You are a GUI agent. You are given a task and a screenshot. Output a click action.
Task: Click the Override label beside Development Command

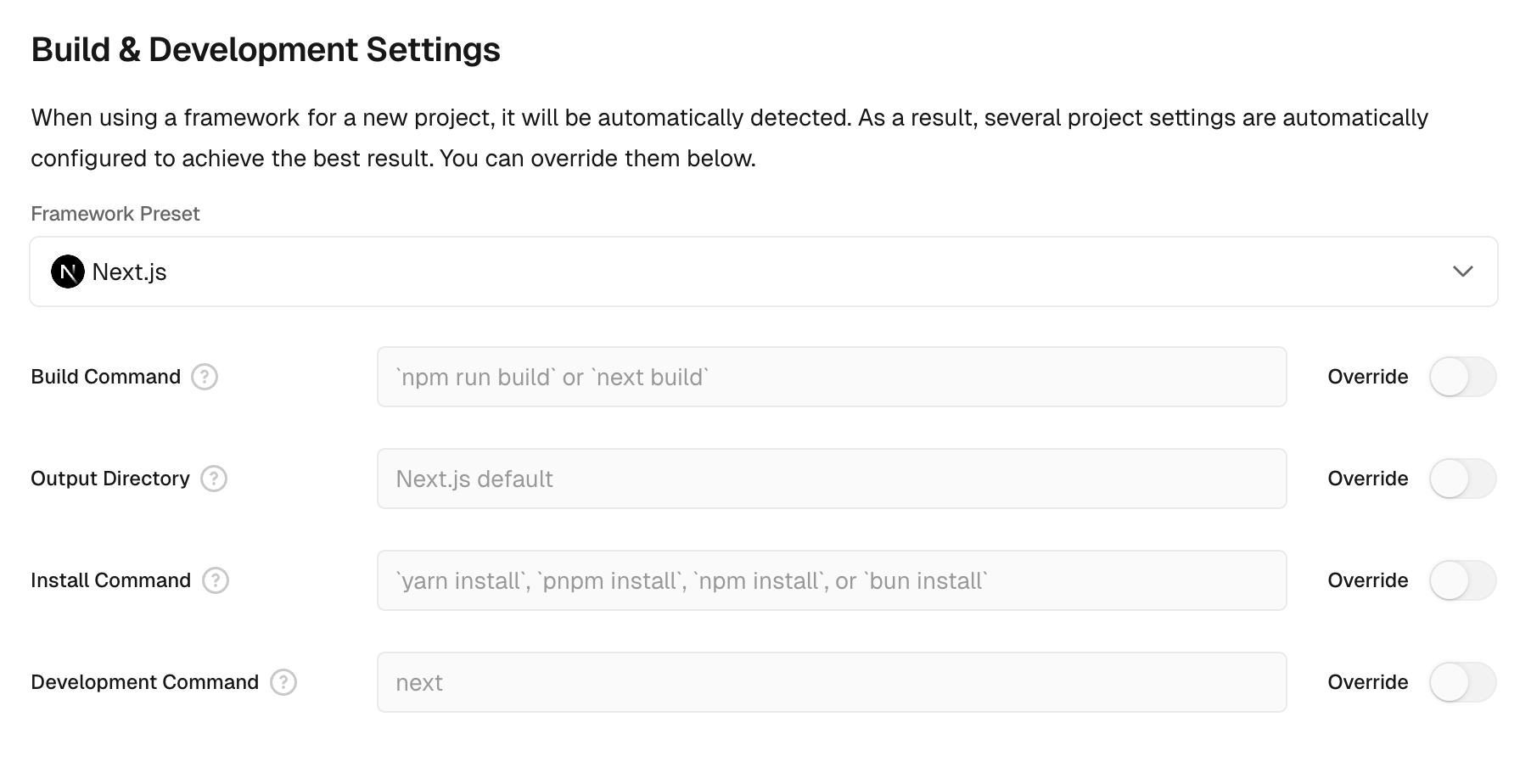point(1368,682)
